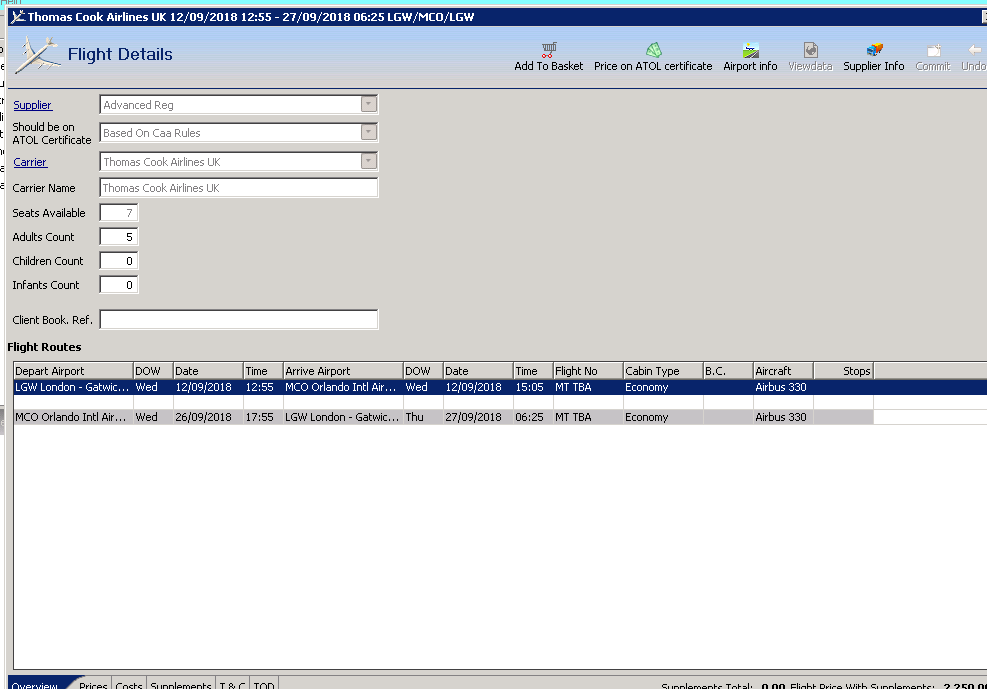Switch to the T & C tab
The height and width of the screenshot is (689, 987).
(x=233, y=684)
